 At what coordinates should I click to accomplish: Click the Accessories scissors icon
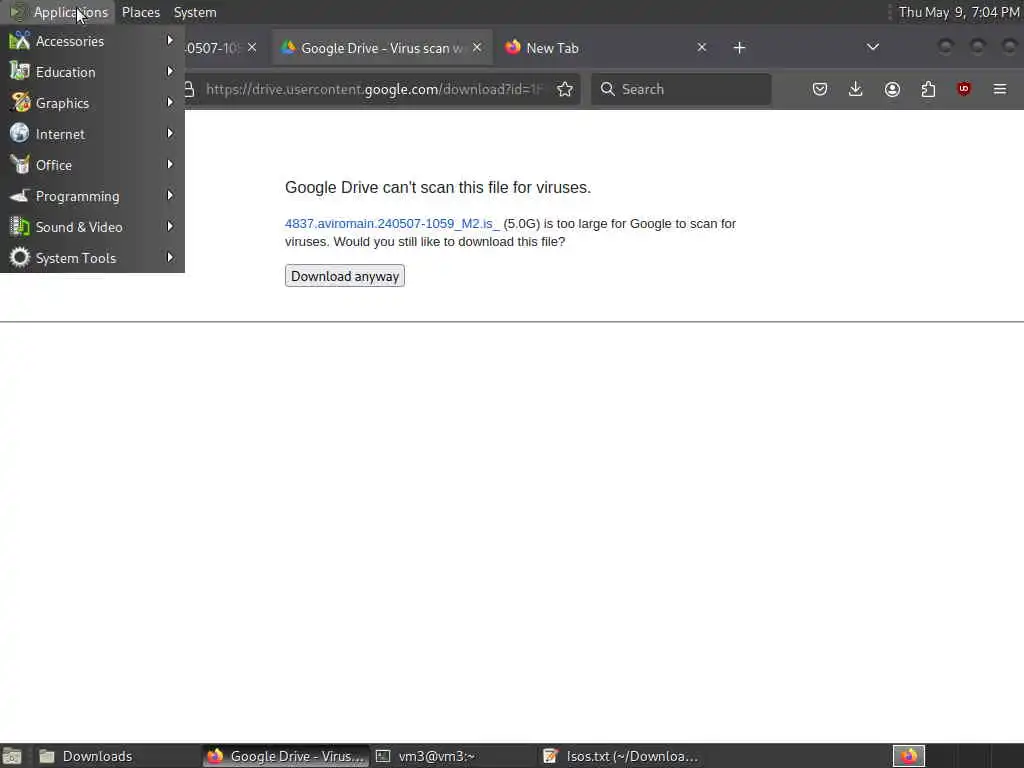point(20,40)
